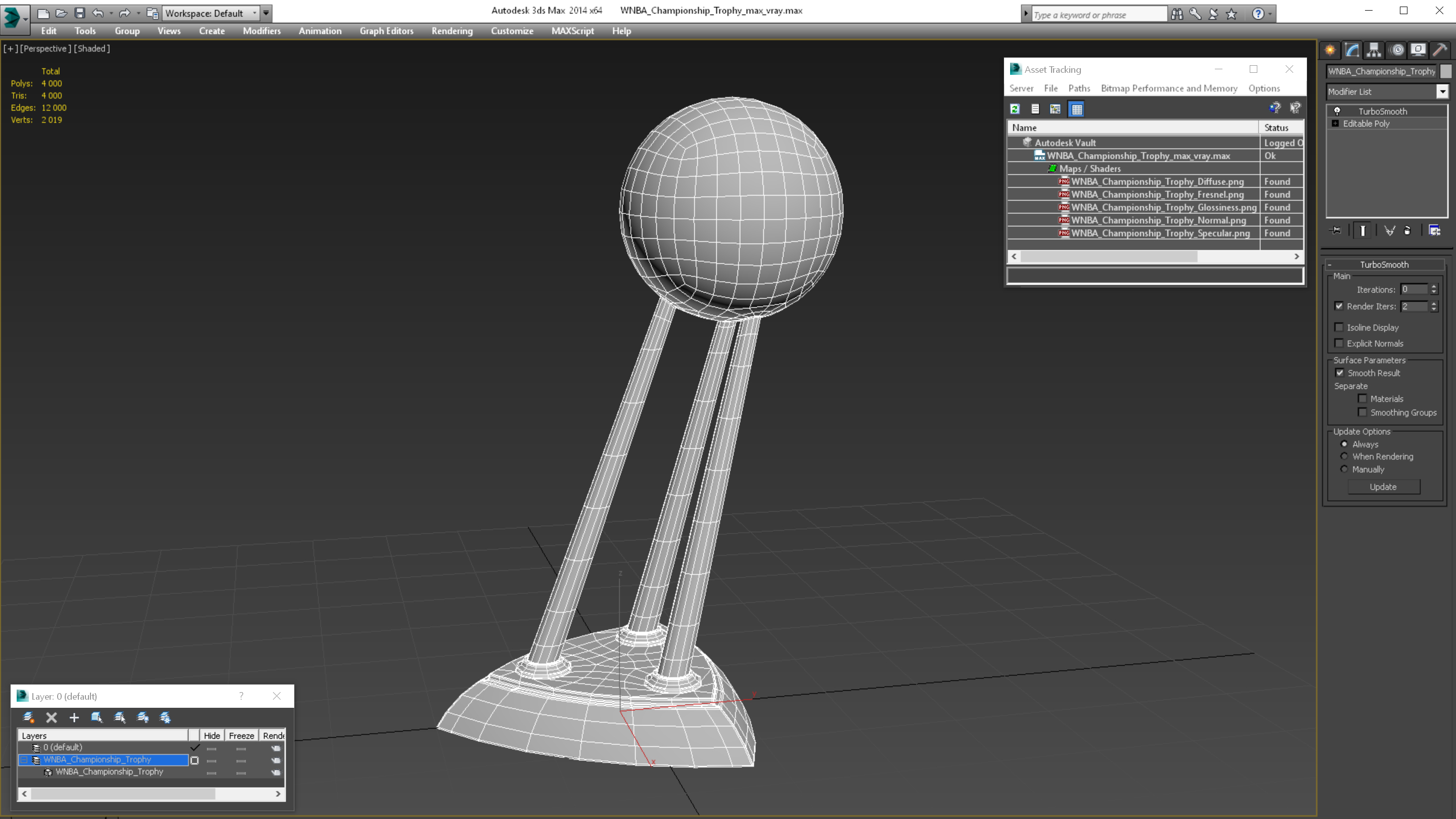Open the Help icon dropdown arrow
Image resolution: width=1456 pixels, height=819 pixels.
pos(1270,14)
